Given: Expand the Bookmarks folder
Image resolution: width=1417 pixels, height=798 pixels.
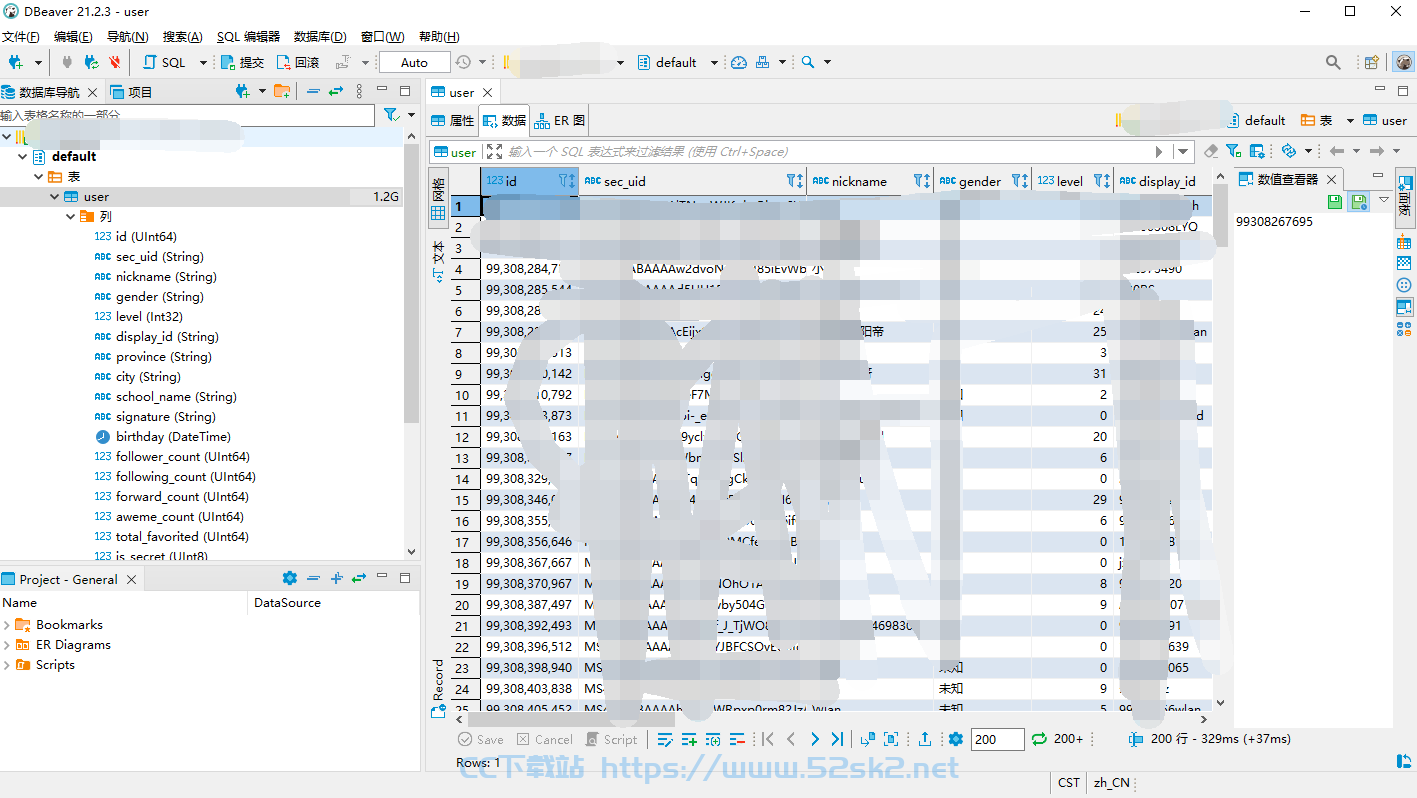Looking at the screenshot, I should (x=7, y=625).
